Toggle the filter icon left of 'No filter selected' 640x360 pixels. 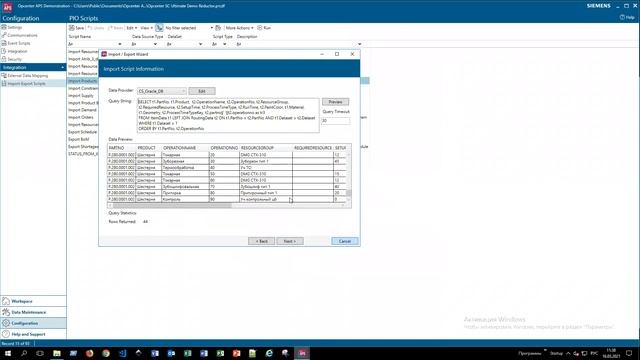159,28
